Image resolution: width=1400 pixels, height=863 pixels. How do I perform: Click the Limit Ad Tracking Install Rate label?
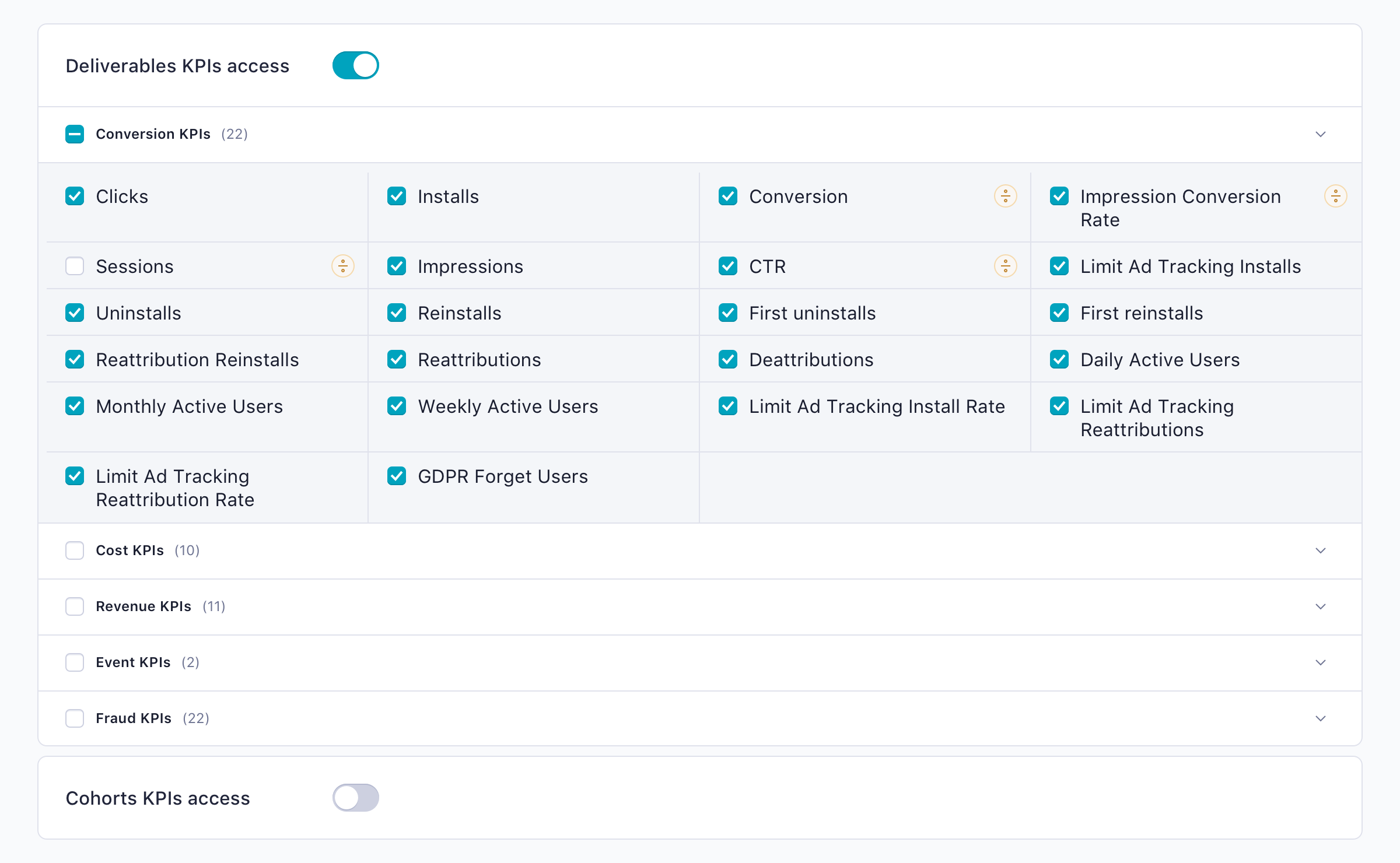click(877, 406)
